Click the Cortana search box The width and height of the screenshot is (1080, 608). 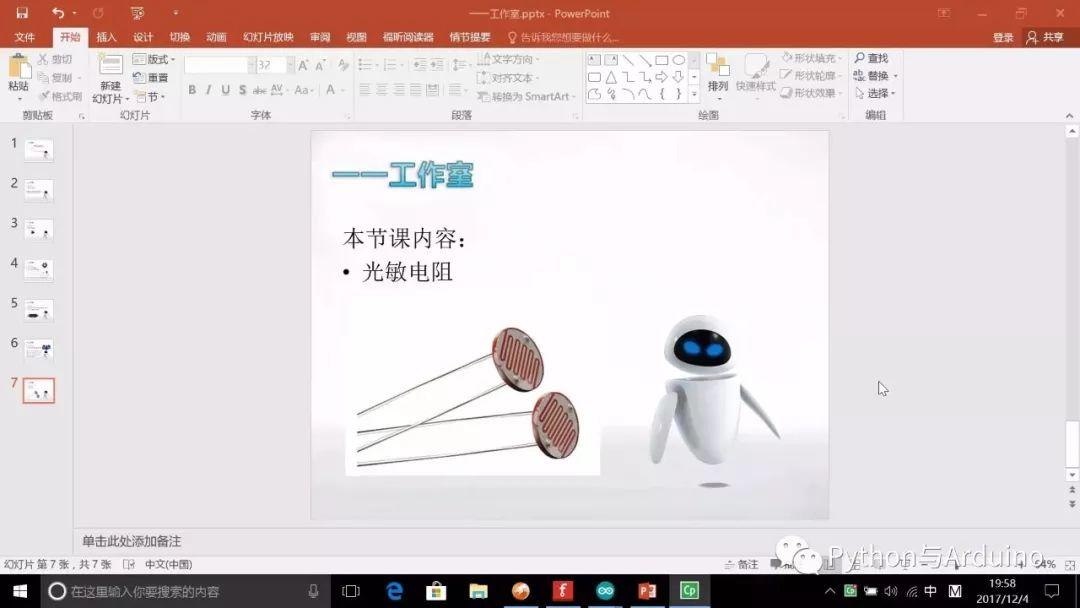click(186, 591)
